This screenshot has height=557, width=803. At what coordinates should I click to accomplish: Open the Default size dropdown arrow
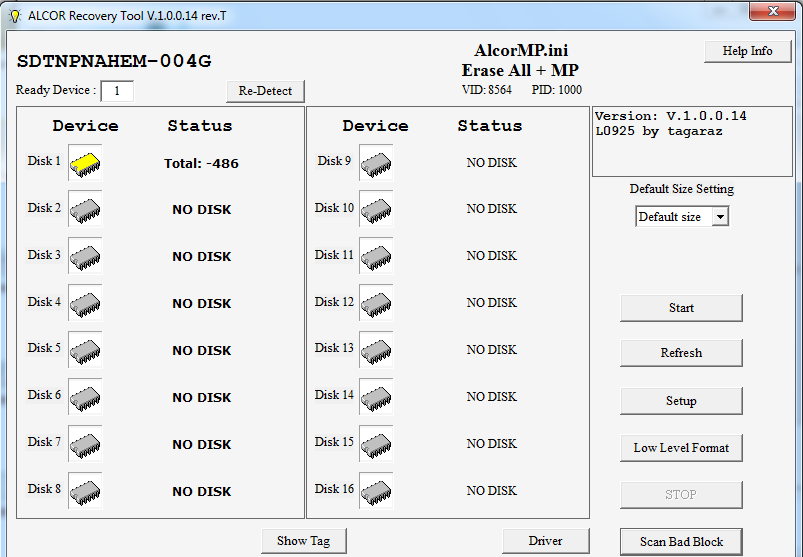pos(720,217)
